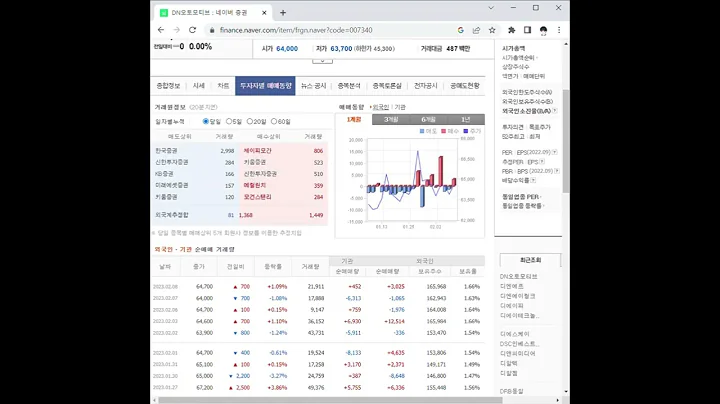This screenshot has width=720, height=404.
Task: Select the 20일 radio button
Action: (250, 121)
